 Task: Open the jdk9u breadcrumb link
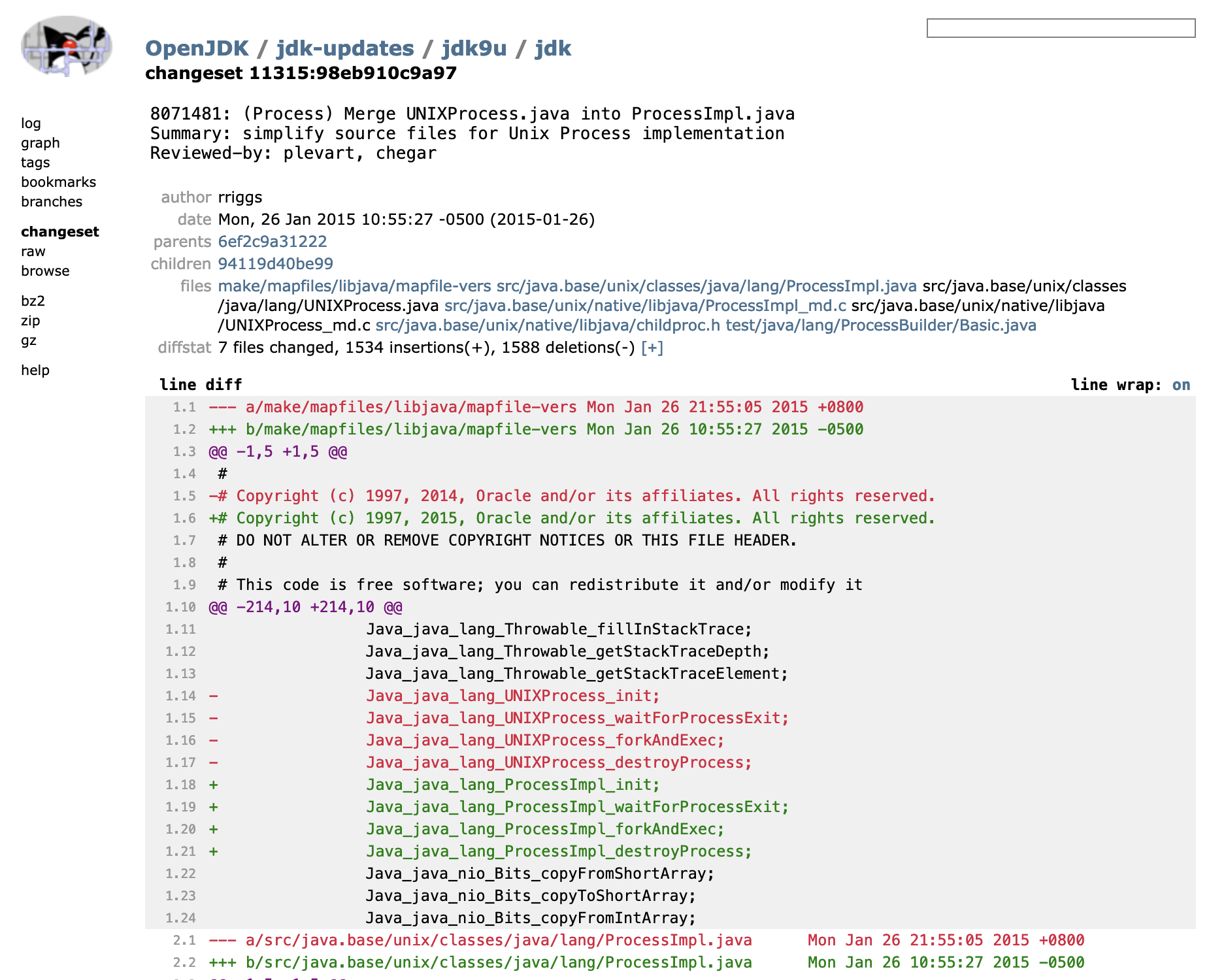click(474, 48)
